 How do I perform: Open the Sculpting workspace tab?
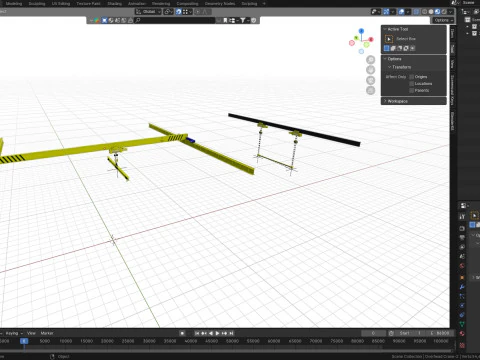click(x=37, y=3)
